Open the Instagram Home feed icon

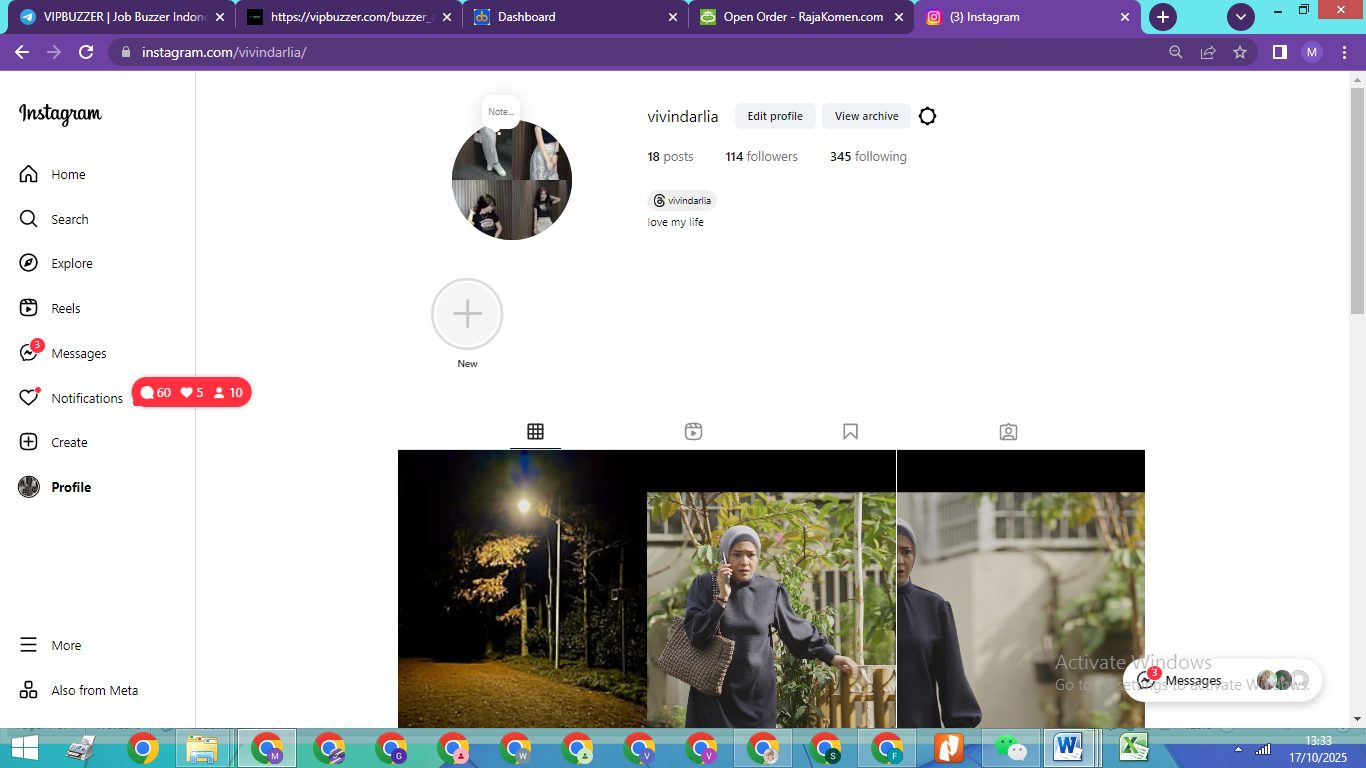29,174
